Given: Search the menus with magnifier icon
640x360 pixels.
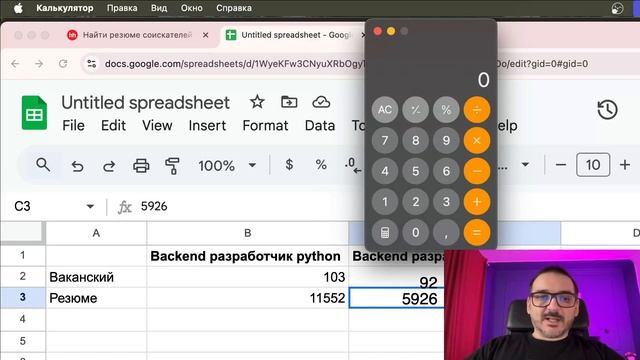Looking at the screenshot, I should pyautogui.click(x=43, y=165).
